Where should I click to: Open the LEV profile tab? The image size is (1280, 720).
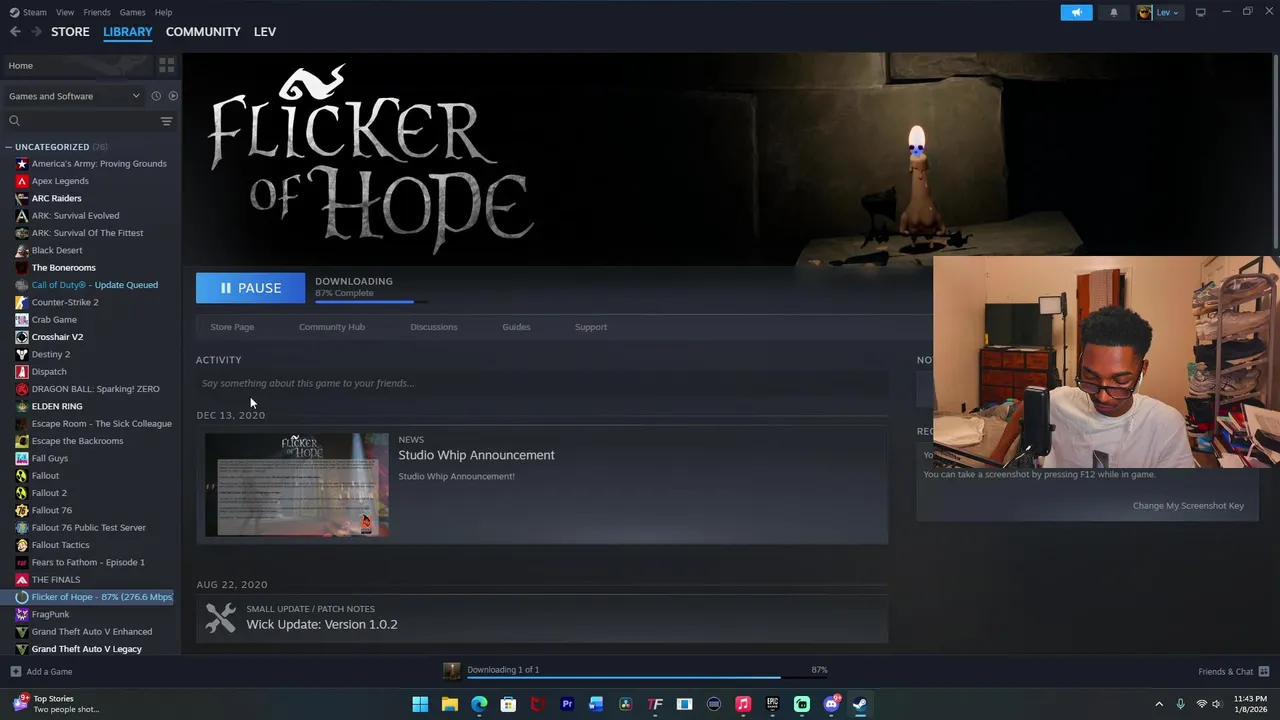[x=265, y=32]
